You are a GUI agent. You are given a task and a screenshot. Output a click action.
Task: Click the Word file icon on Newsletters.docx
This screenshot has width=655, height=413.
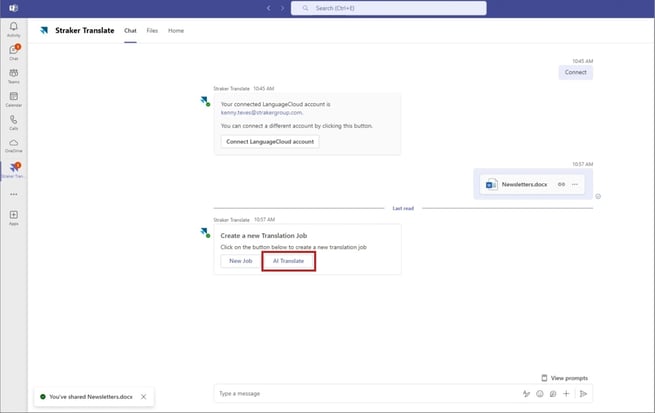click(491, 184)
